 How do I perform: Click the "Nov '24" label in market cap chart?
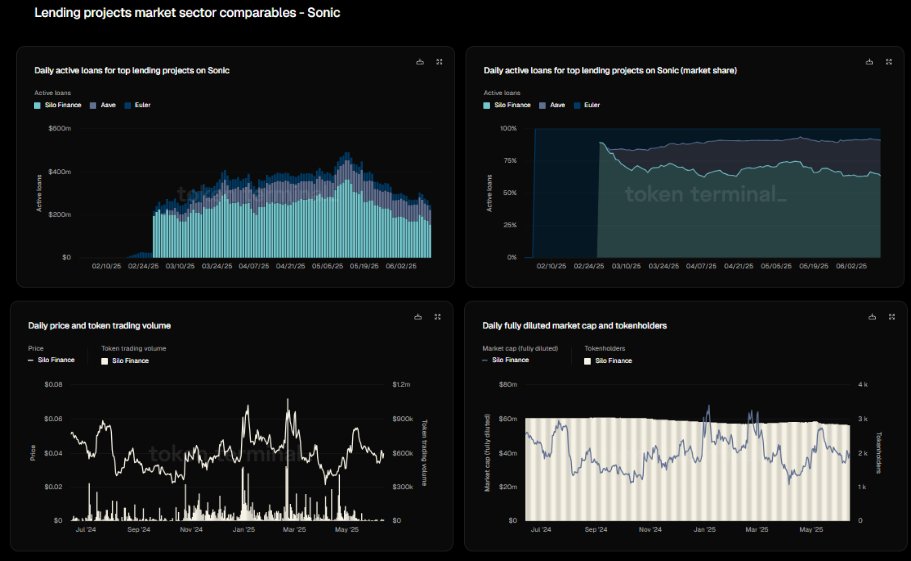(650, 530)
